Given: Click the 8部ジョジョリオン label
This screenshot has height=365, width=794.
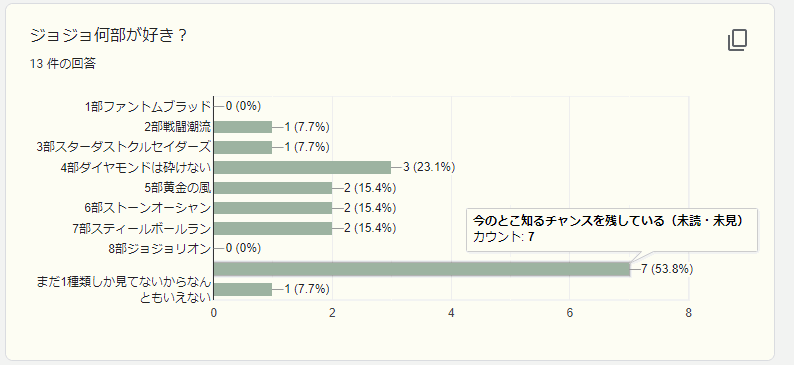Looking at the screenshot, I should (159, 249).
